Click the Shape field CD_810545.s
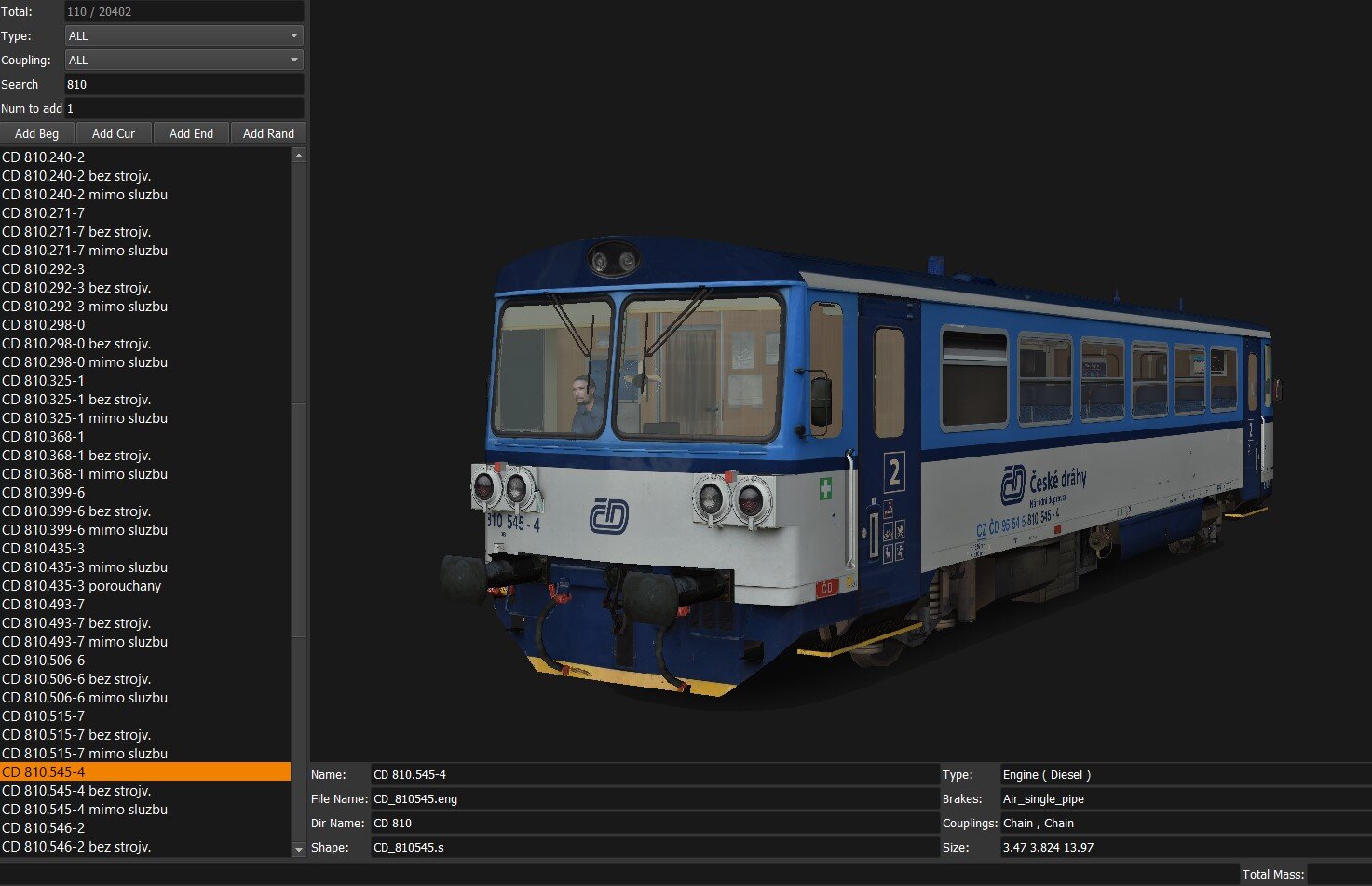 655,847
